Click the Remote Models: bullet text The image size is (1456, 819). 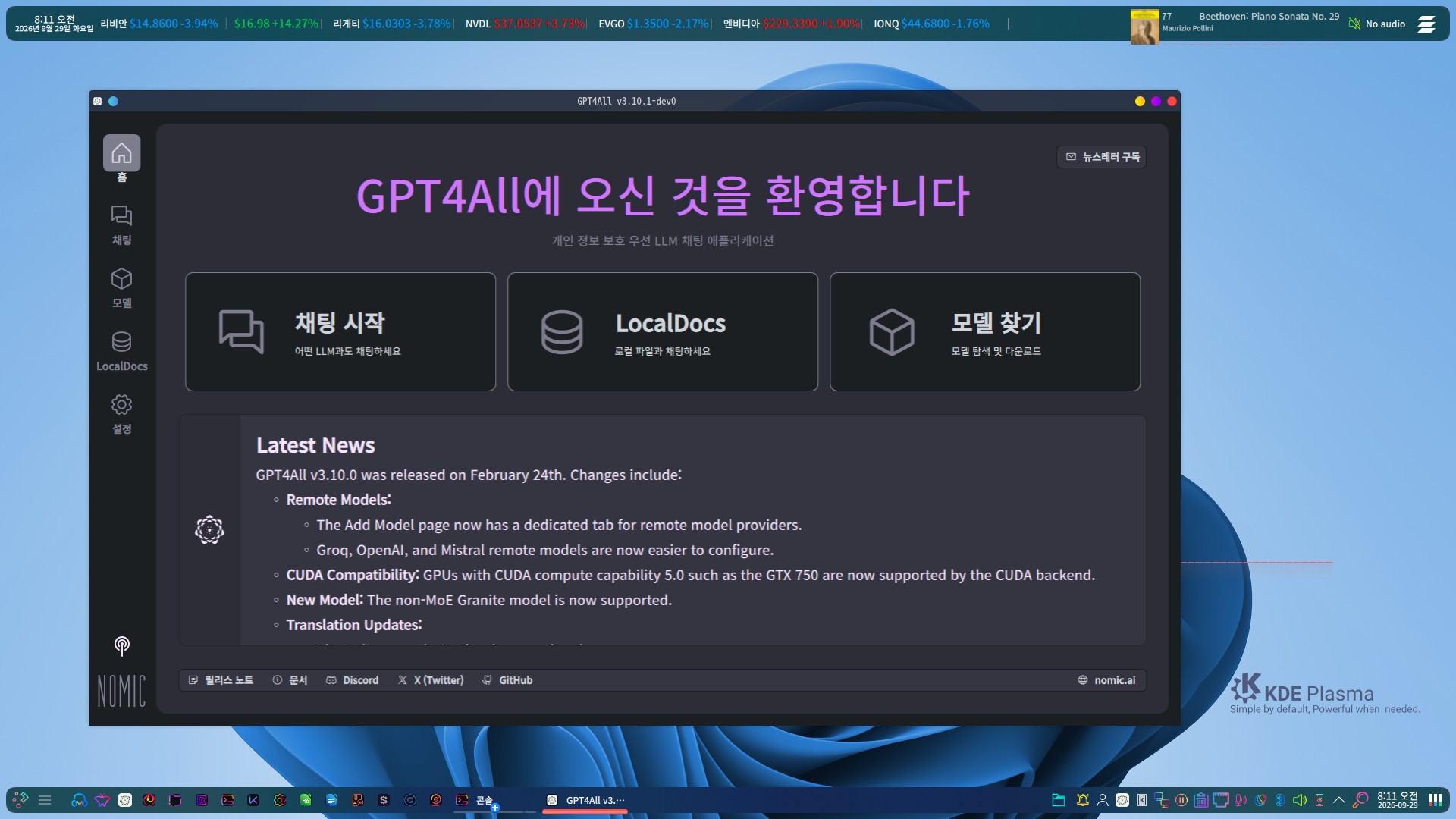coord(338,500)
